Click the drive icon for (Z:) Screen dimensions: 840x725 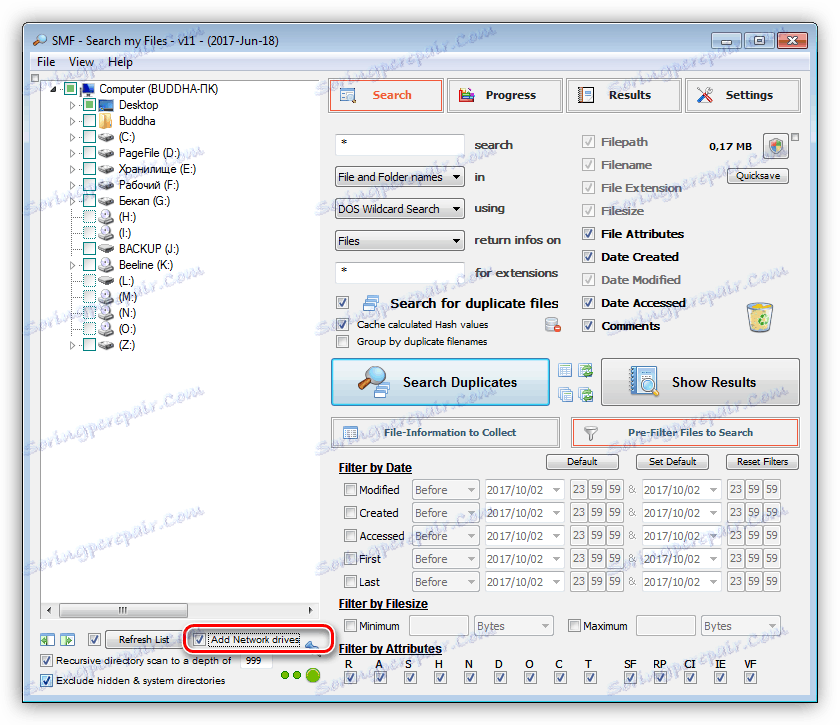[106, 345]
